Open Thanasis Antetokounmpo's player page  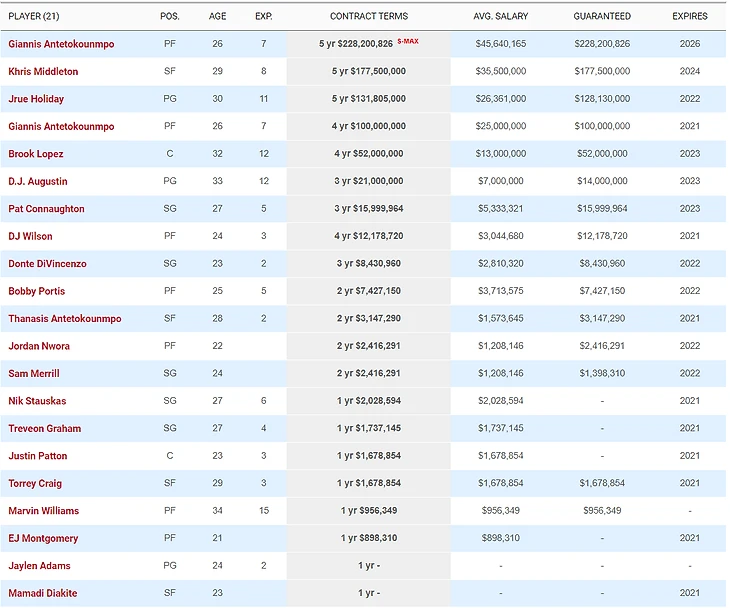point(65,319)
